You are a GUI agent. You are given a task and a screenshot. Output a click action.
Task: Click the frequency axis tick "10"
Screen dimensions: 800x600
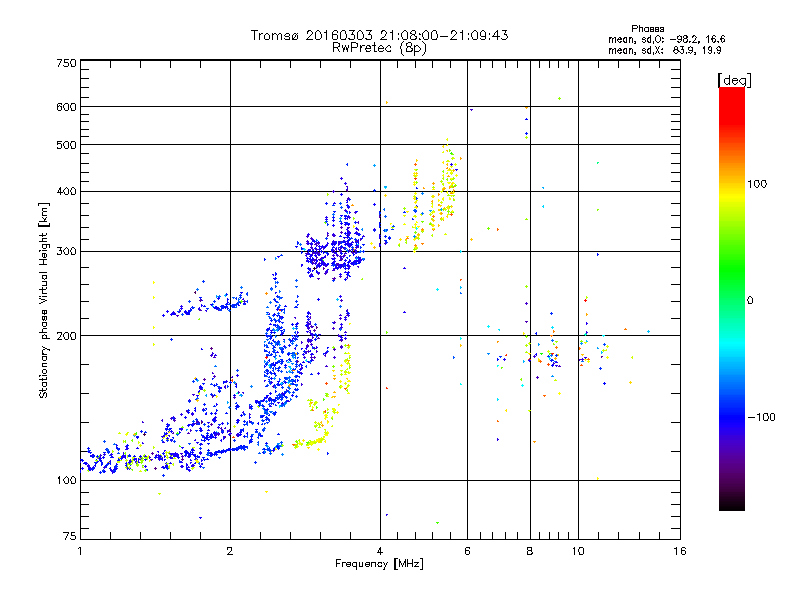pyautogui.click(x=578, y=551)
